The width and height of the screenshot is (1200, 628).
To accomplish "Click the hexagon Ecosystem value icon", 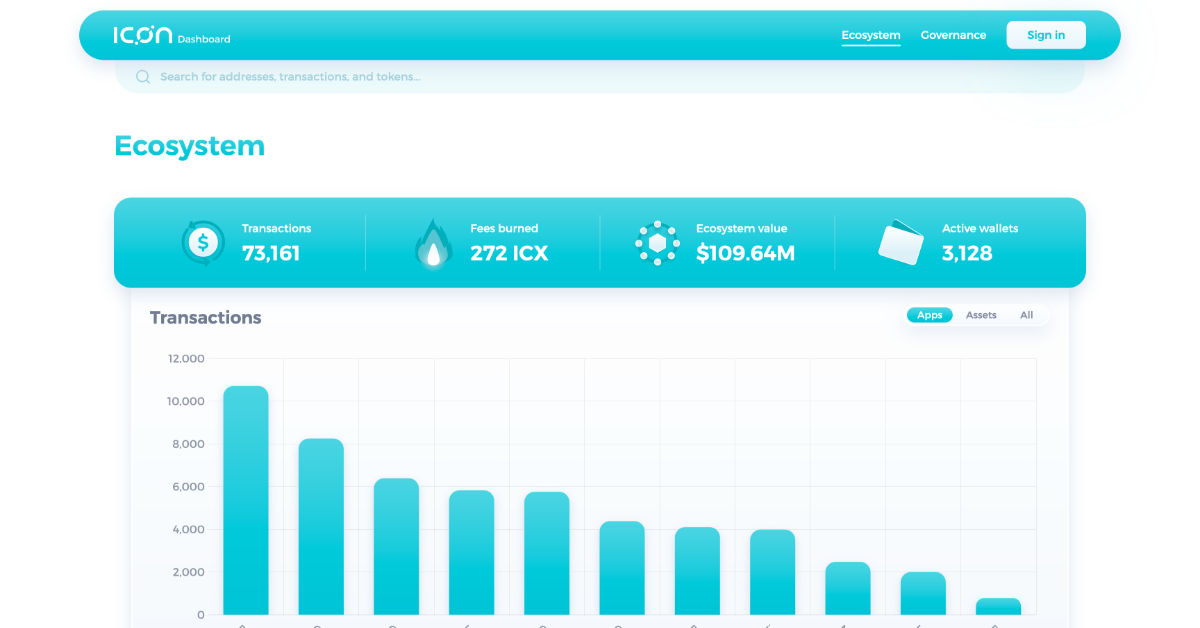I will tap(657, 243).
